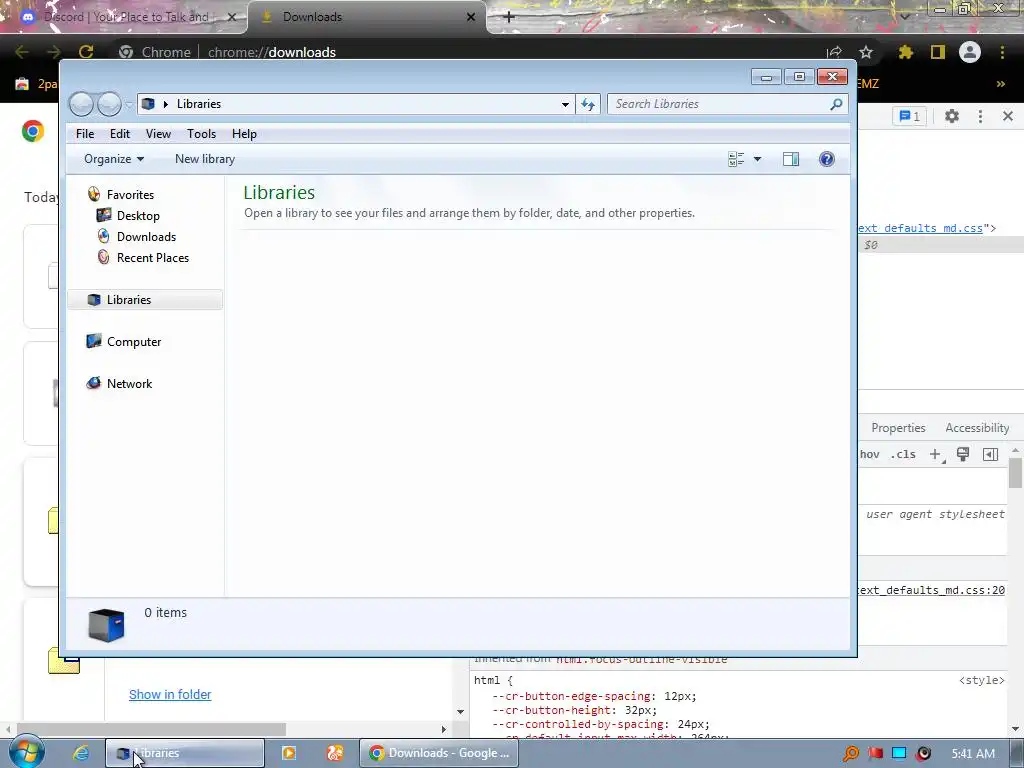Viewport: 1024px width, 768px height.
Task: Click the change your view icon
Action: pos(736,159)
